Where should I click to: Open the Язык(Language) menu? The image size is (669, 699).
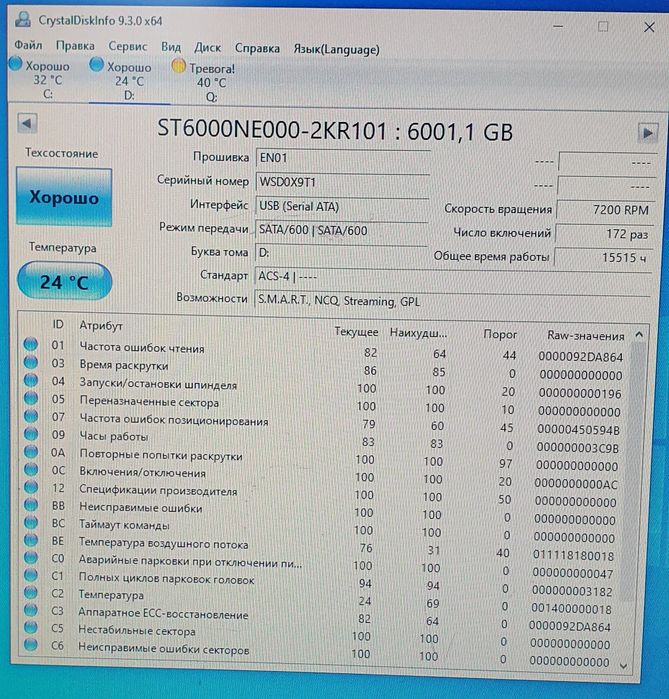pos(336,49)
